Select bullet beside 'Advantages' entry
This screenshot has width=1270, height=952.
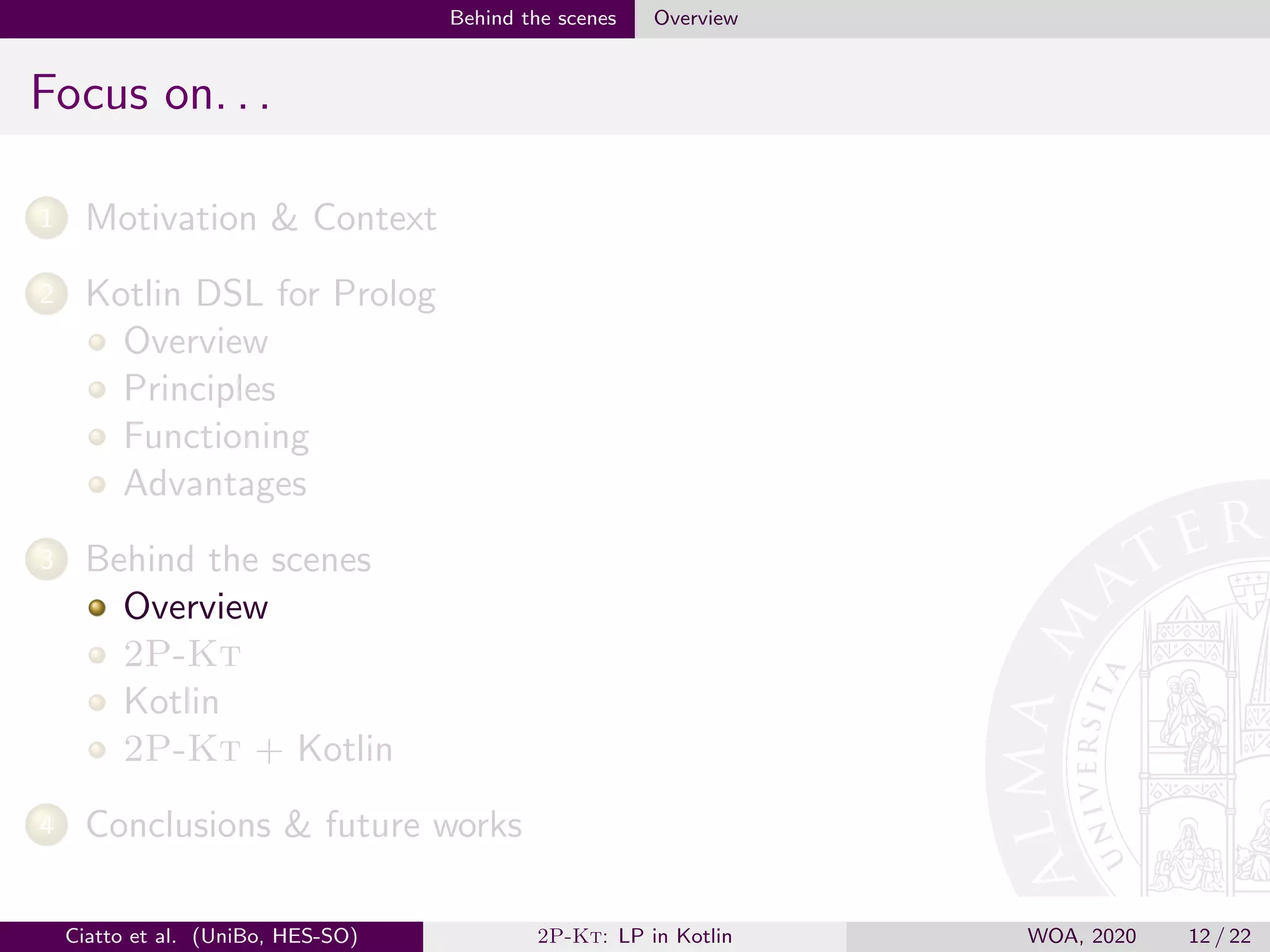tap(97, 484)
